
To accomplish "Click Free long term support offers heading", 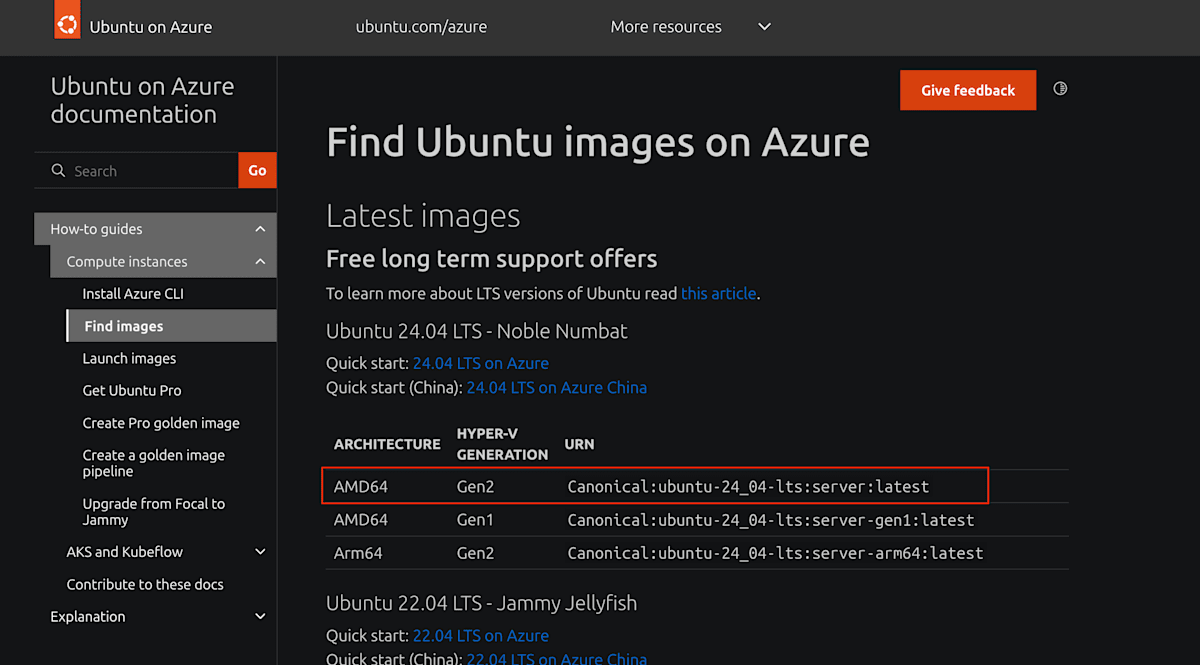I will click(492, 259).
